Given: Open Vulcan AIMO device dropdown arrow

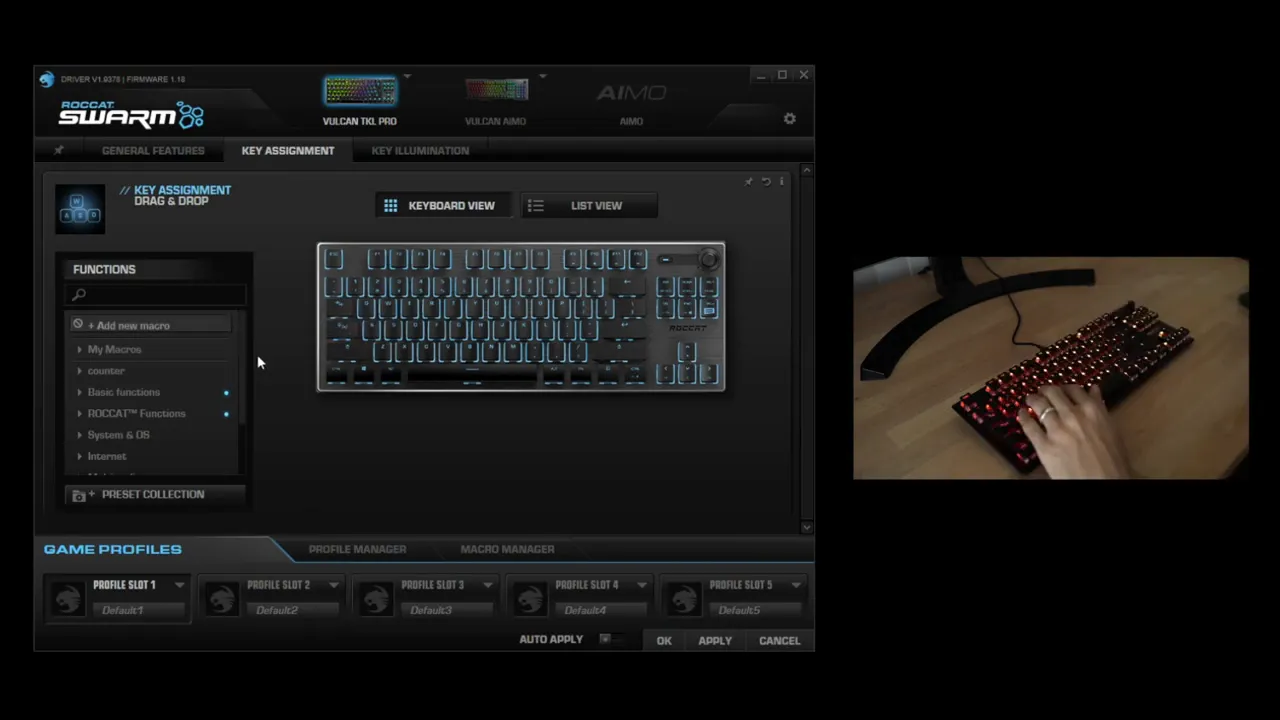Looking at the screenshot, I should point(543,76).
